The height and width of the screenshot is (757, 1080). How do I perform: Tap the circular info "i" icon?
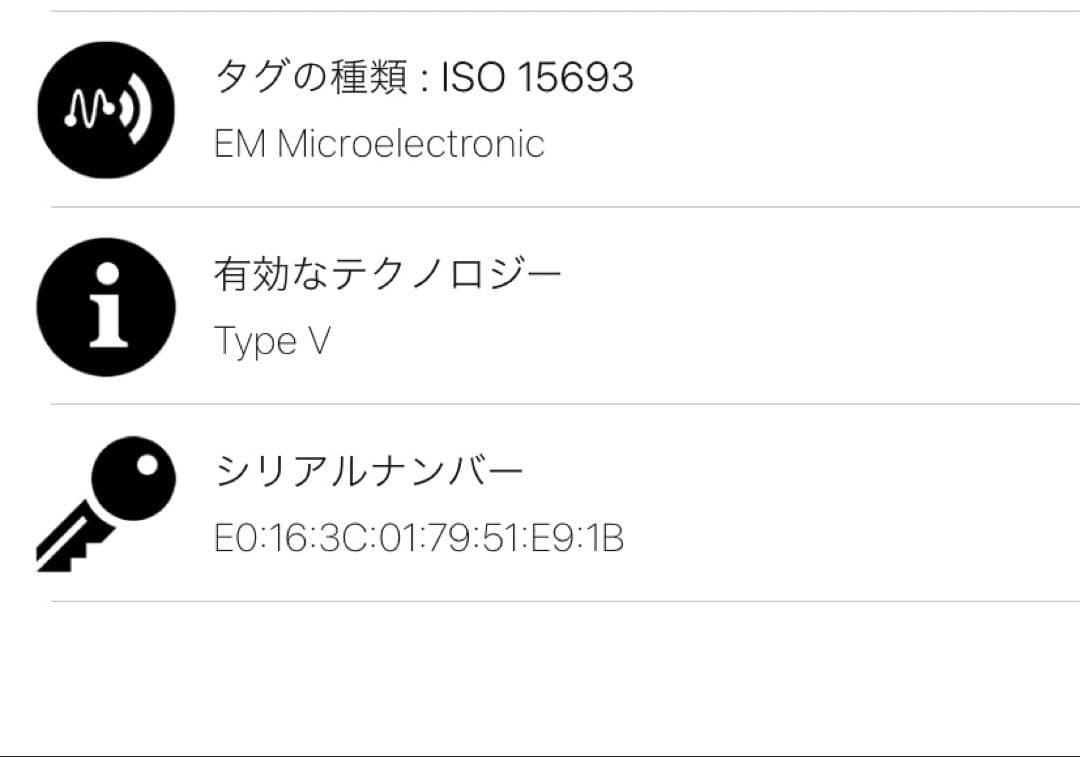(106, 307)
